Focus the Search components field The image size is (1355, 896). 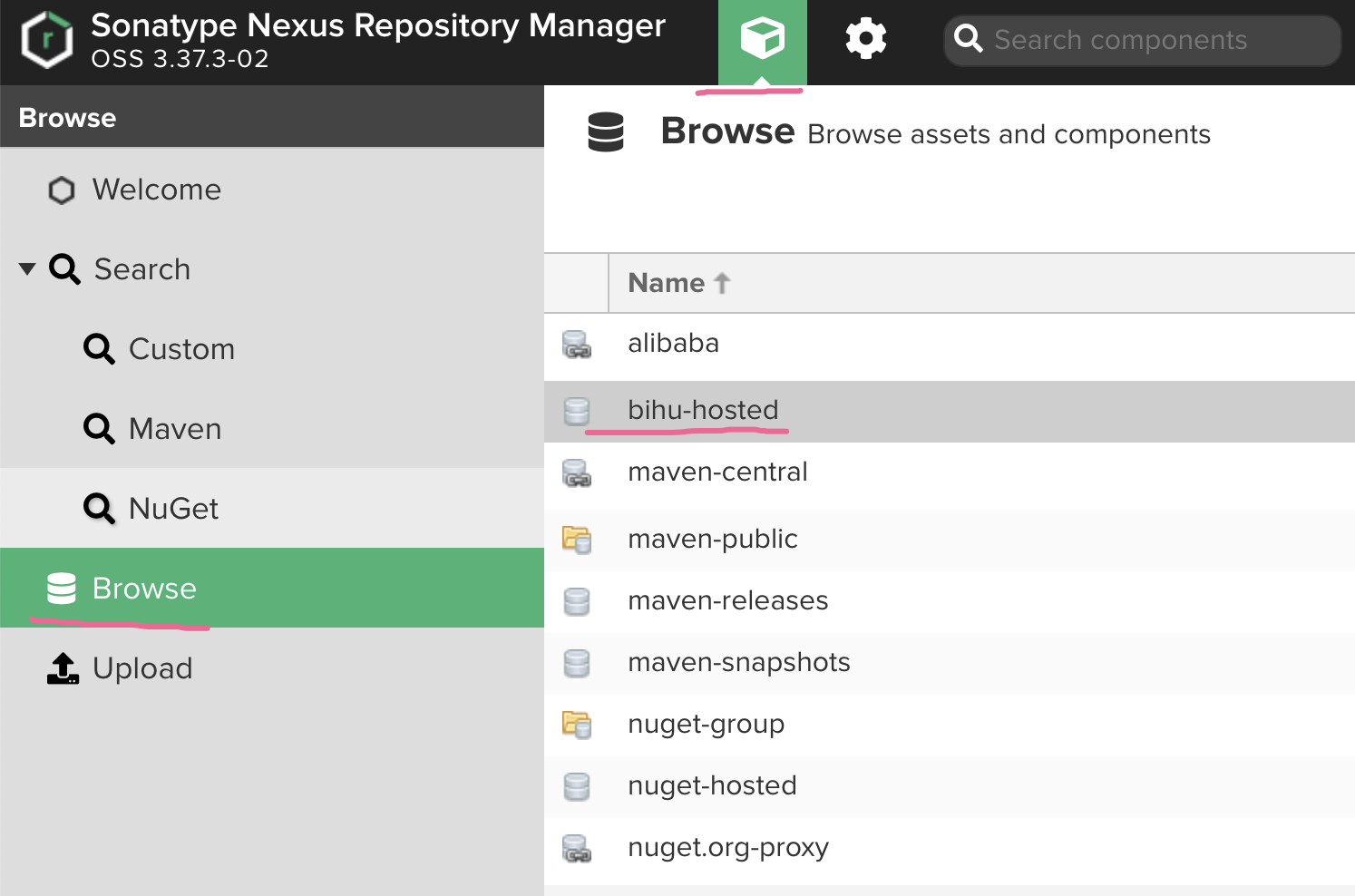(1143, 41)
